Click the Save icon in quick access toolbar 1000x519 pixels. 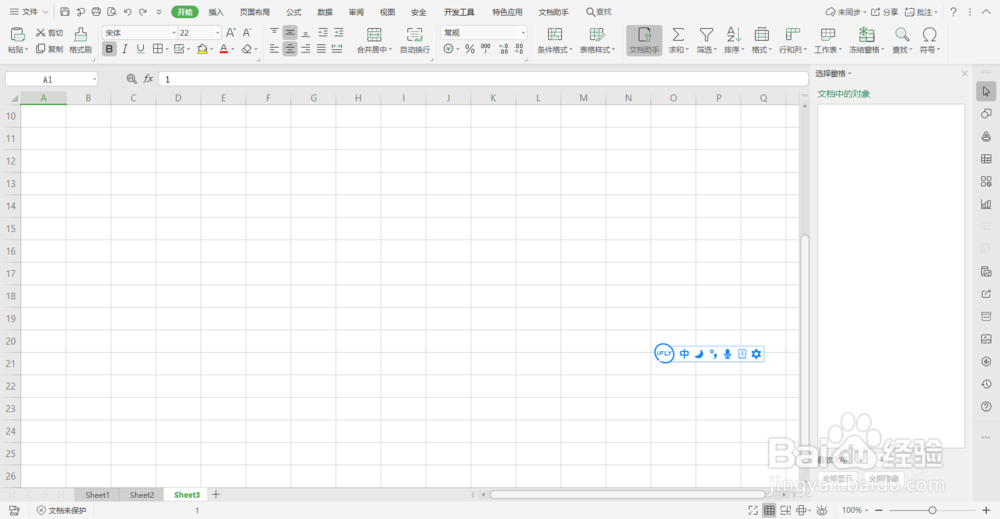pyautogui.click(x=65, y=11)
